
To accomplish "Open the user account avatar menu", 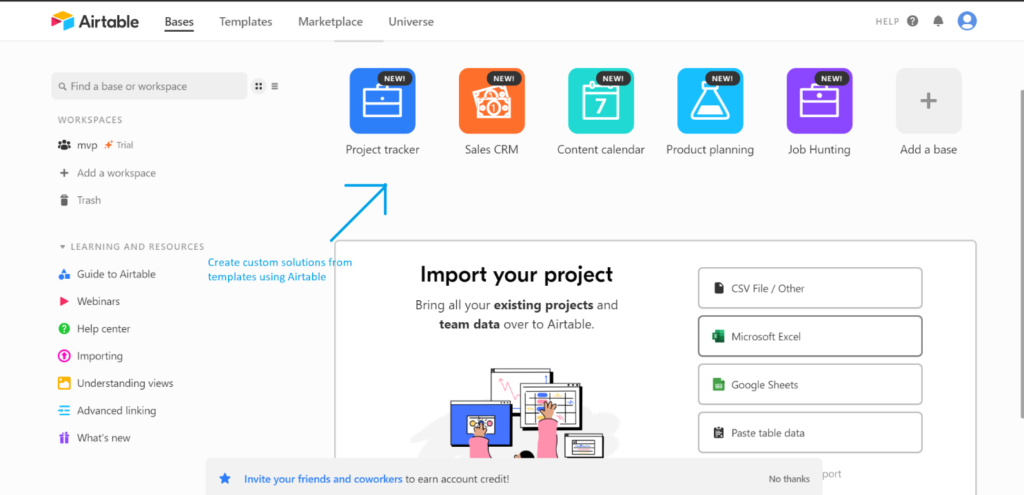I will (967, 21).
